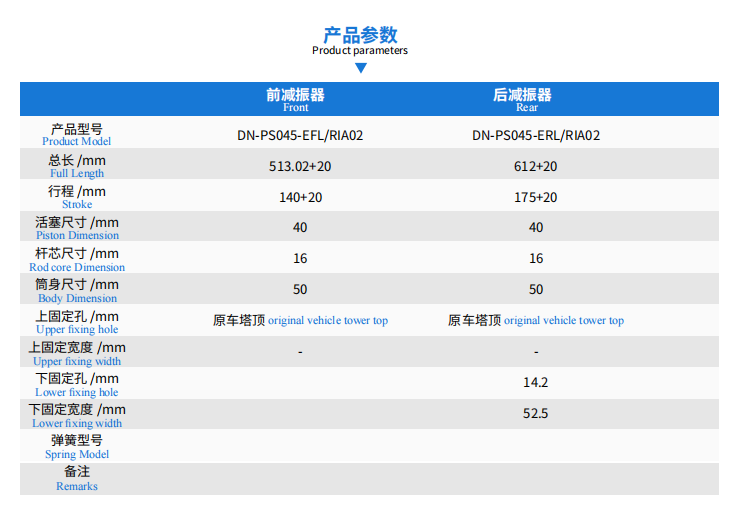Select the rear stroke value 175+20
This screenshot has width=739, height=518.
tap(536, 198)
